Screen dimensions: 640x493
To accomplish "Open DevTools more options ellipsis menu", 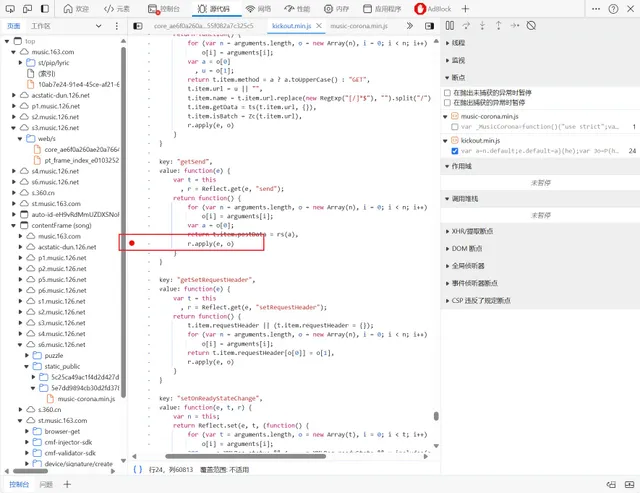I will (596, 9).
